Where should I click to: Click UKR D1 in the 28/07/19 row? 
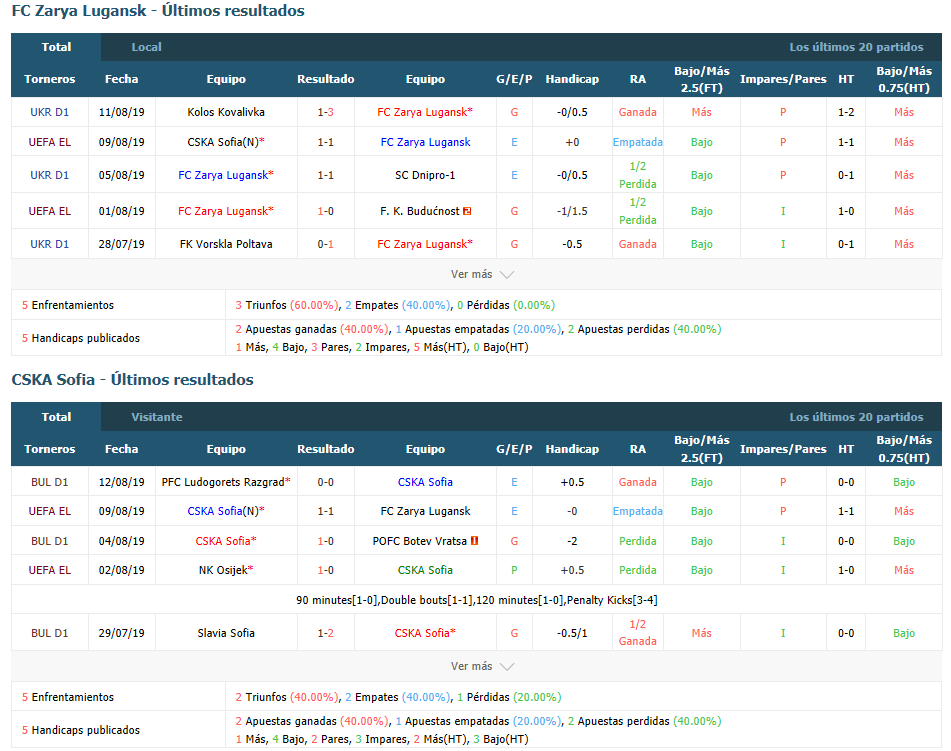[x=50, y=244]
